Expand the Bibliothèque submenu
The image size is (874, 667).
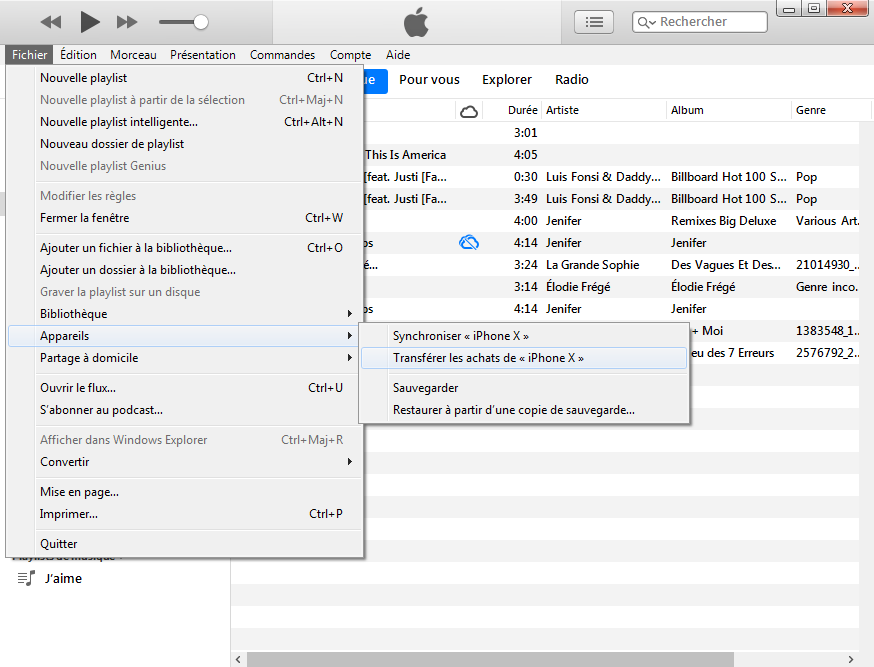(x=185, y=314)
